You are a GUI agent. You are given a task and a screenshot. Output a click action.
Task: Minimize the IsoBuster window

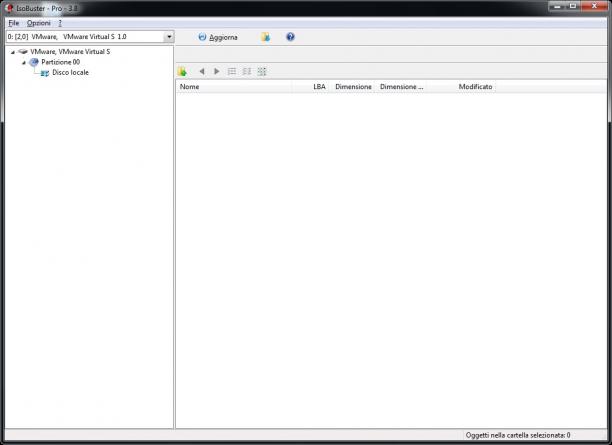click(557, 6)
